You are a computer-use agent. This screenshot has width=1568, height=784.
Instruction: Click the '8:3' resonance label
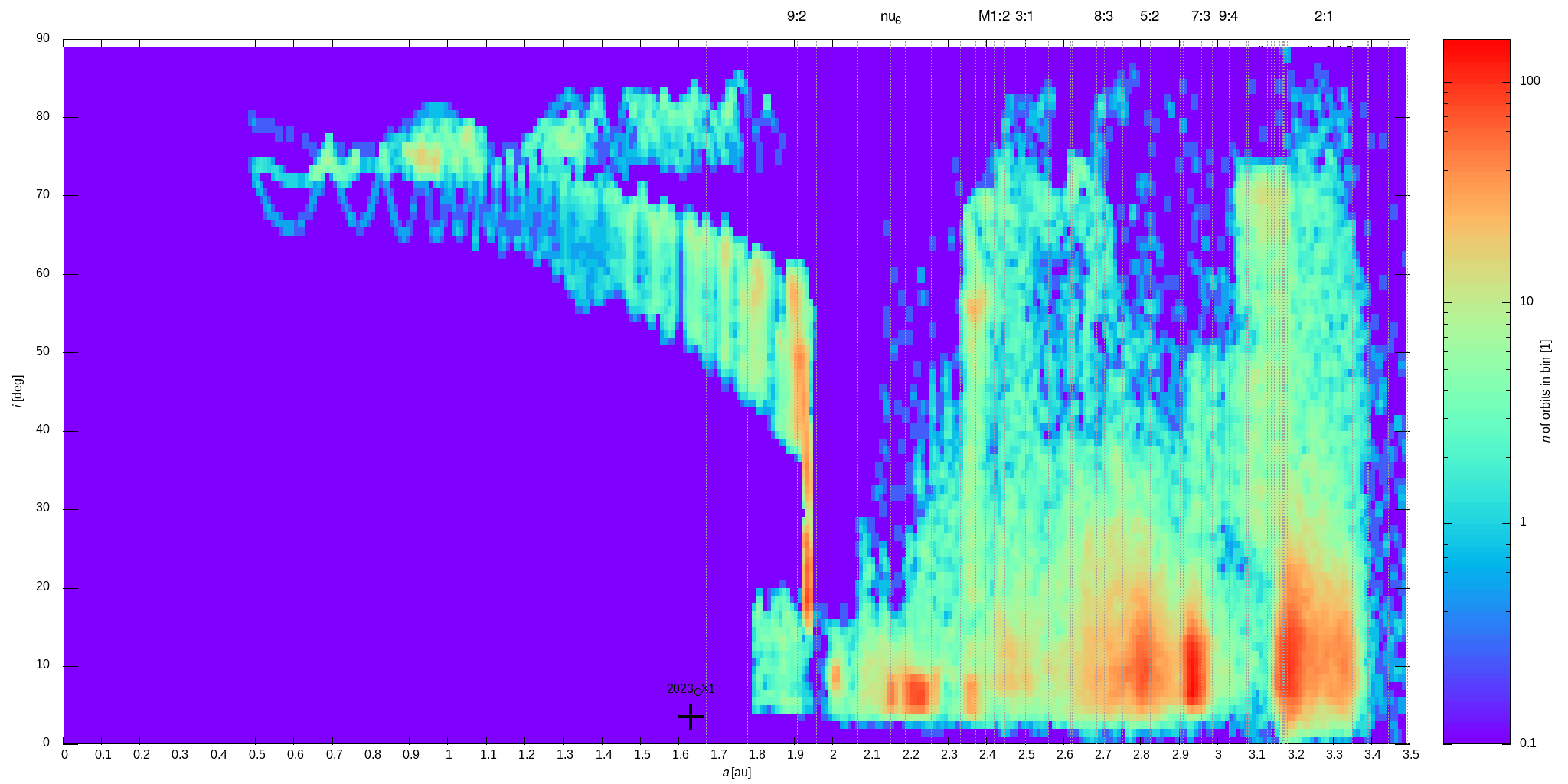1103,16
